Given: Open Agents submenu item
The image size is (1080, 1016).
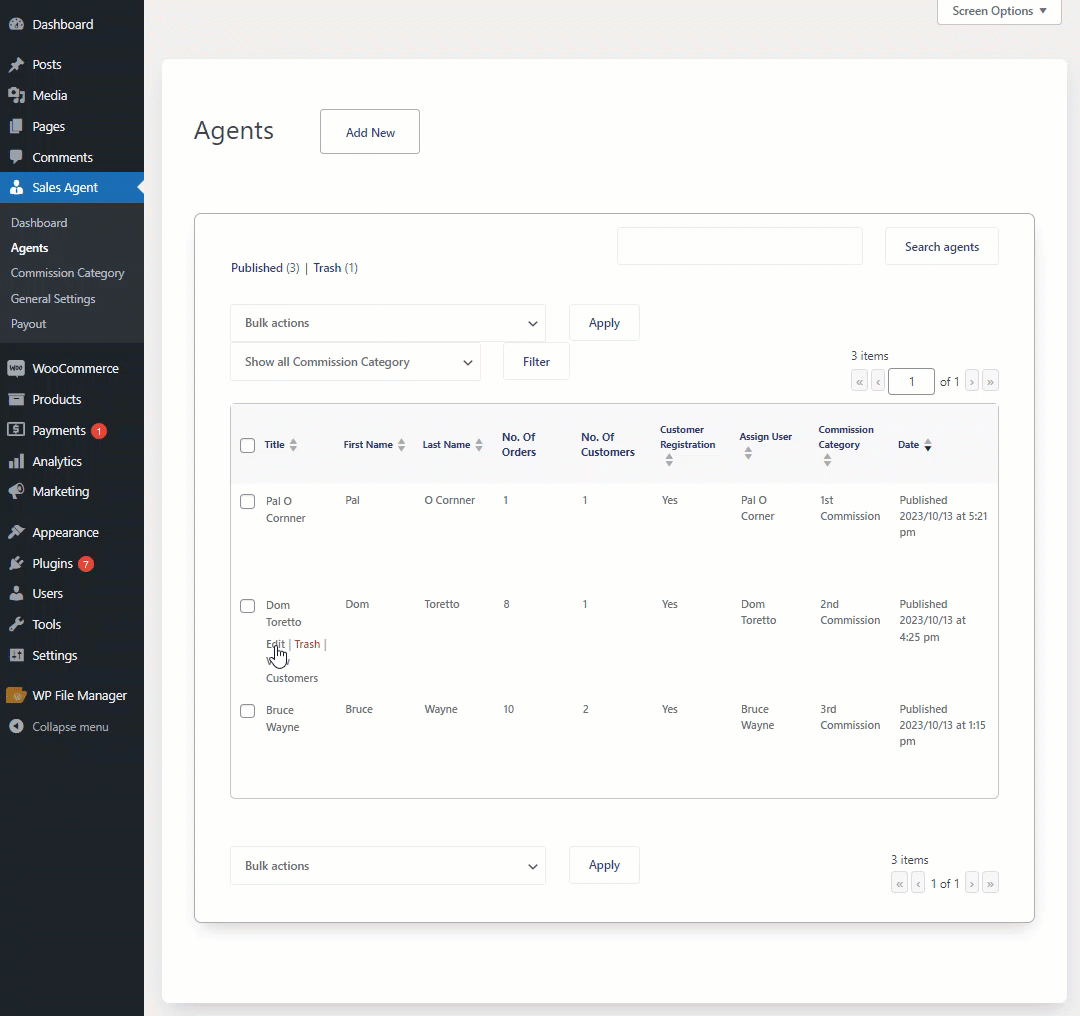Looking at the screenshot, I should 29,248.
